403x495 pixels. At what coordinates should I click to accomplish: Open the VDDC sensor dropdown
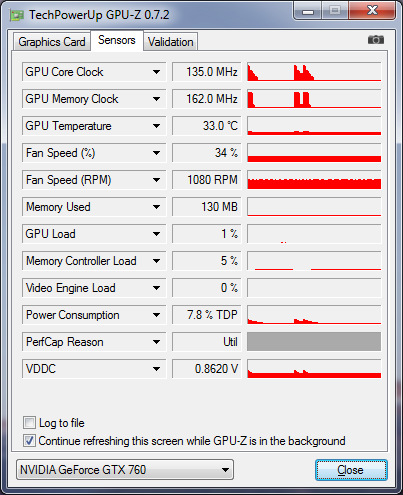[x=156, y=369]
